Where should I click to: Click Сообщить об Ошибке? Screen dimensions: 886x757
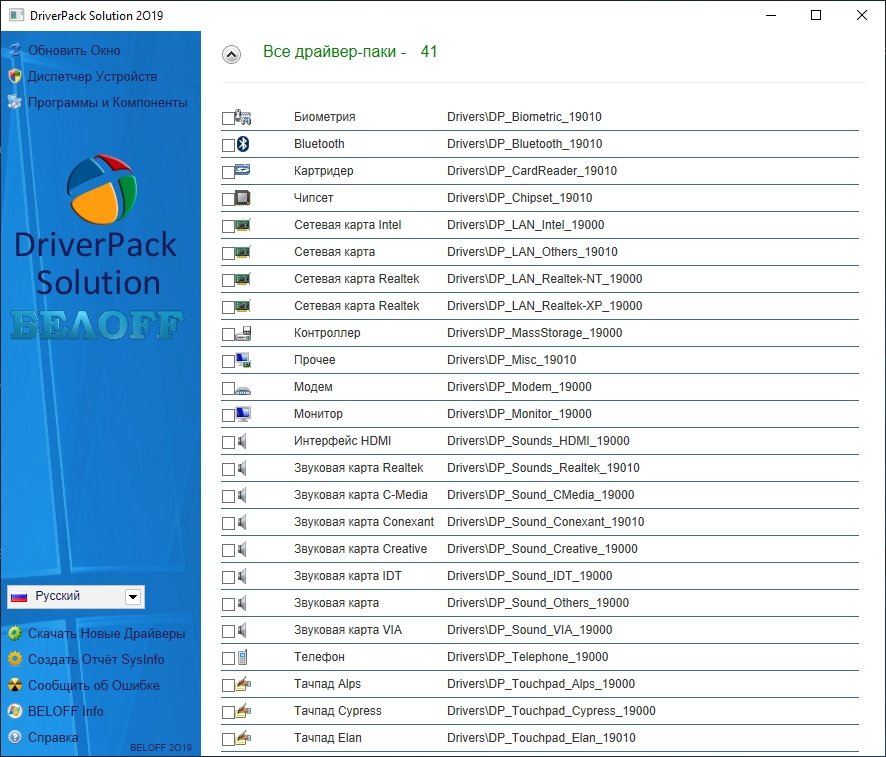pyautogui.click(x=94, y=685)
